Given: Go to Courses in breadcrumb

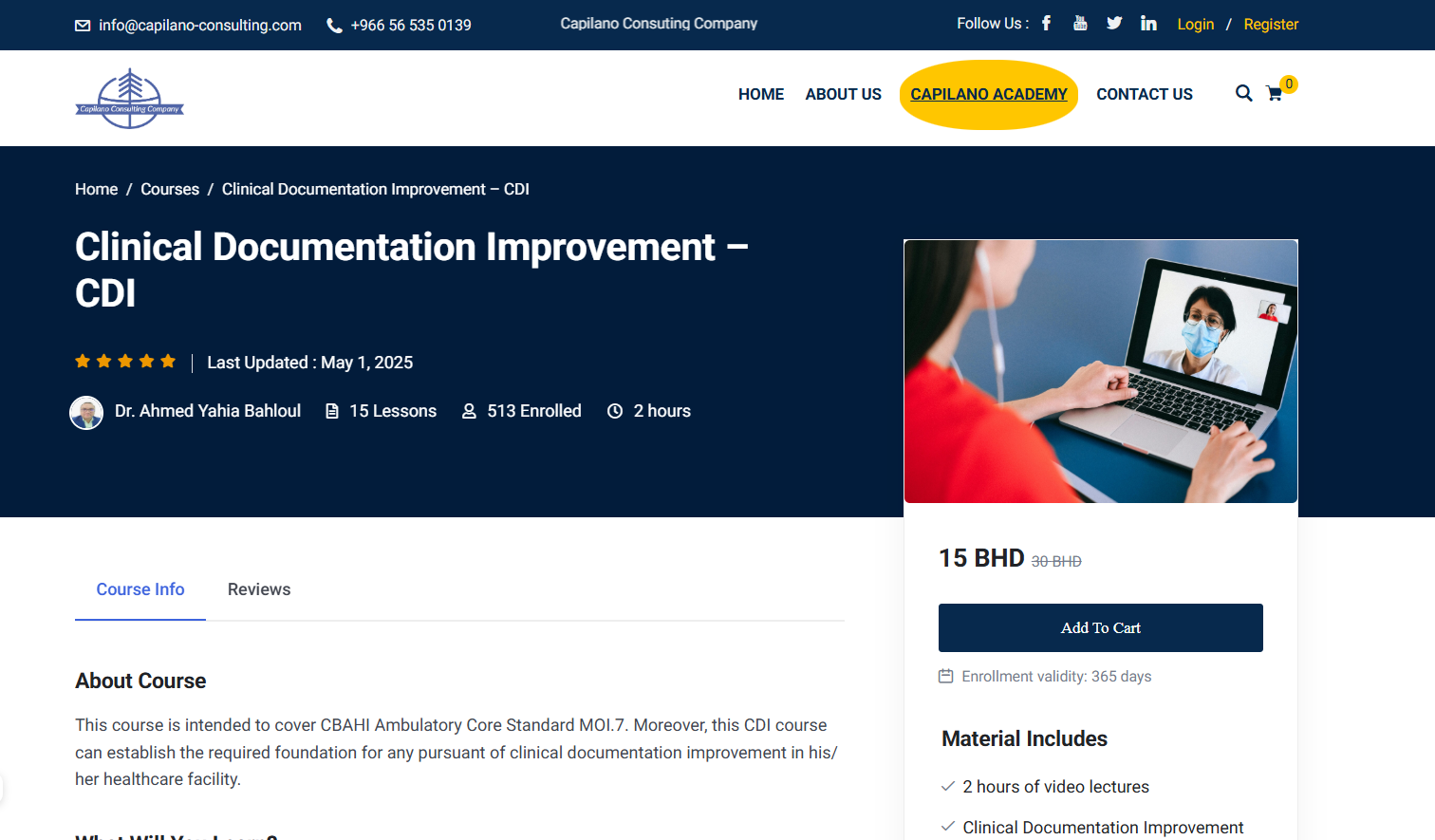Looking at the screenshot, I should [170, 189].
